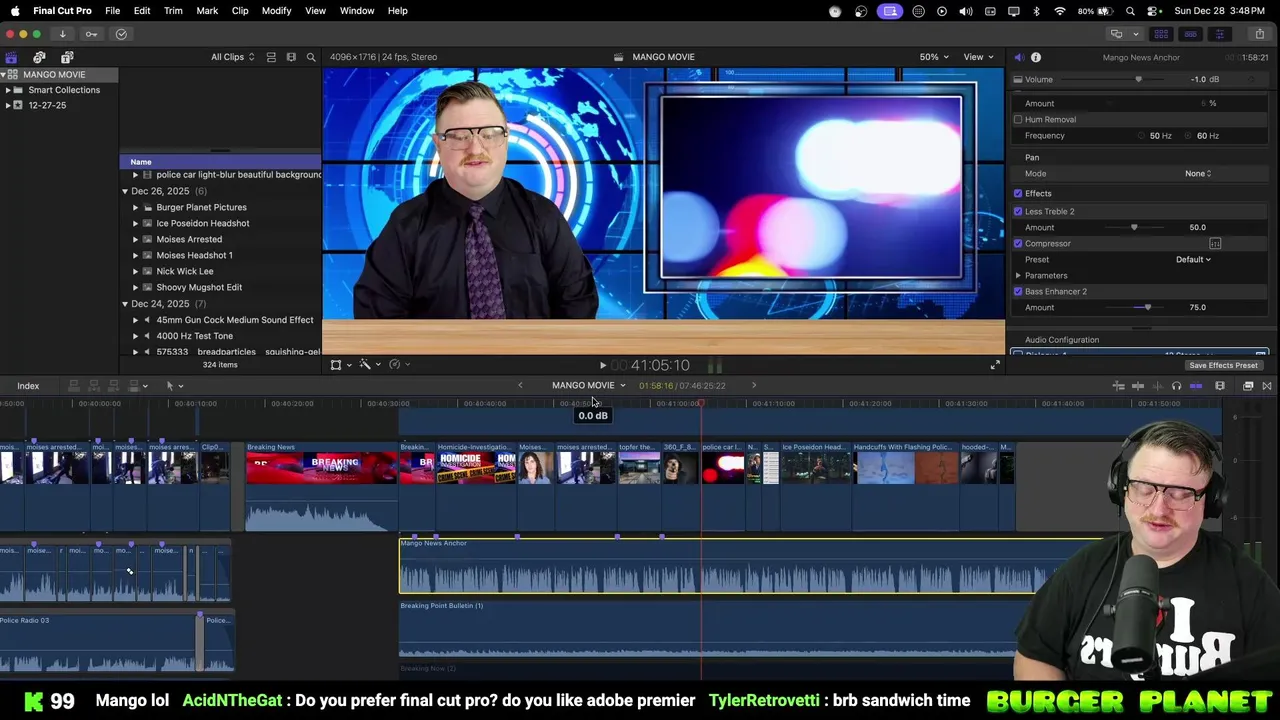Open browser search magnifier

point(311,57)
